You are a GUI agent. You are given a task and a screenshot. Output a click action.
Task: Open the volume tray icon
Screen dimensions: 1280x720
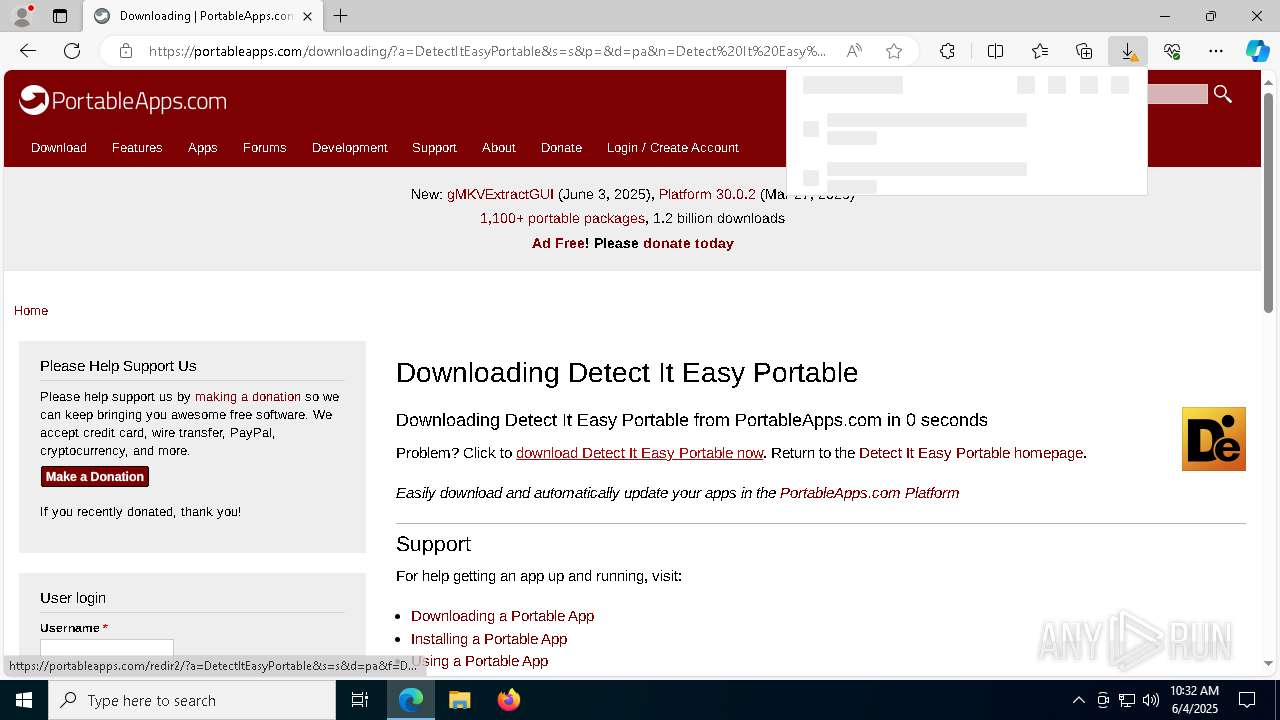coord(1150,700)
